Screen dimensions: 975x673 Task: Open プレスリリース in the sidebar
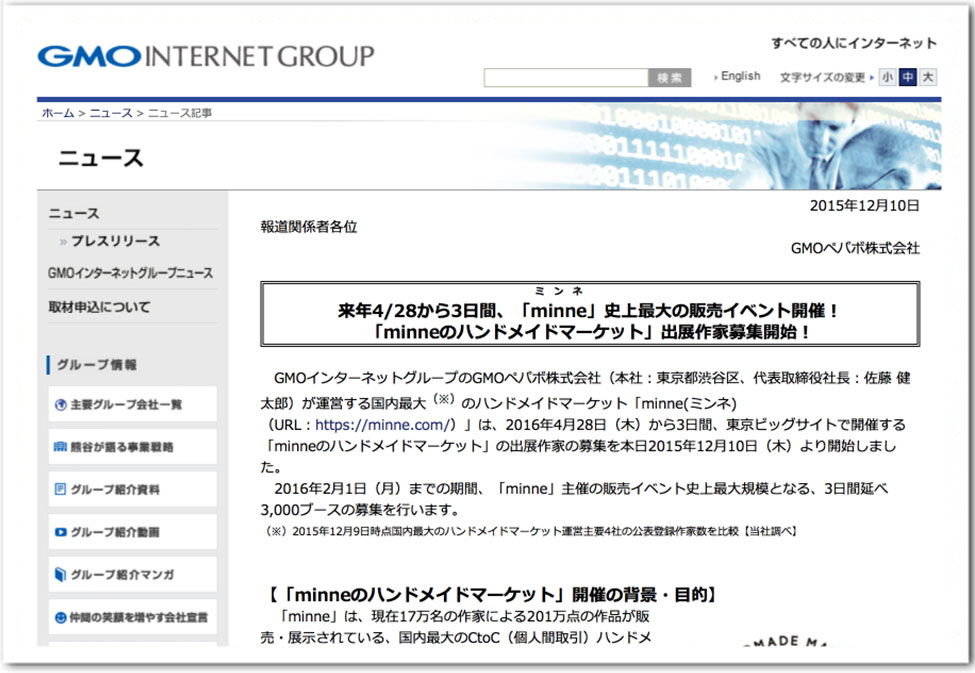click(115, 241)
